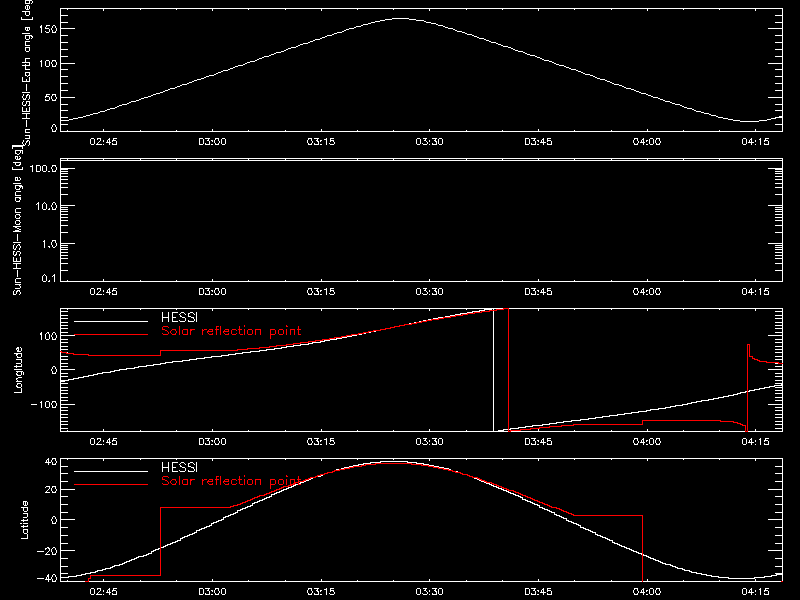Click 03:30 under the Longitude plot
Image resolution: width=800 pixels, height=600 pixels.
click(x=430, y=442)
